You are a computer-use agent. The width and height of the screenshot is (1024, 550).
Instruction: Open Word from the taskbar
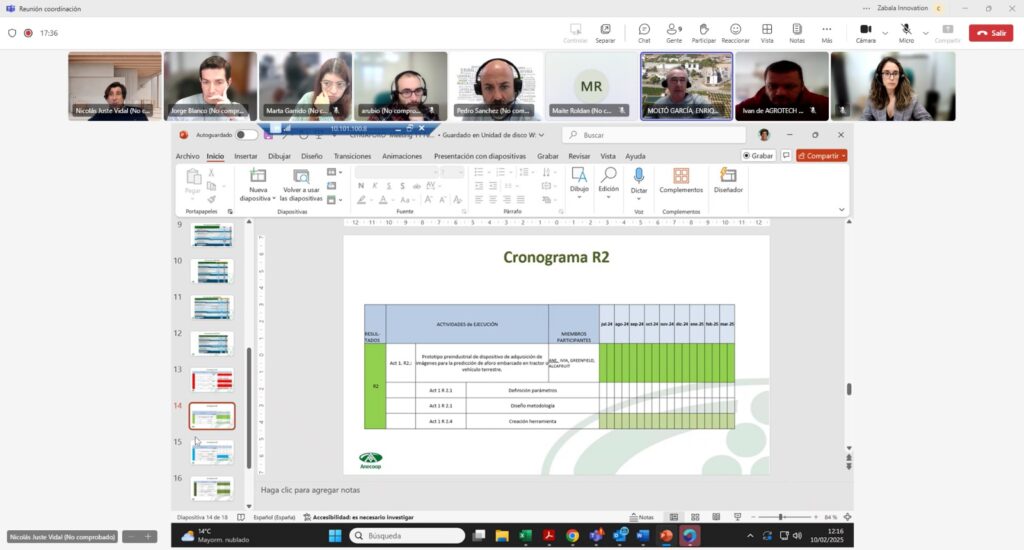tap(643, 536)
